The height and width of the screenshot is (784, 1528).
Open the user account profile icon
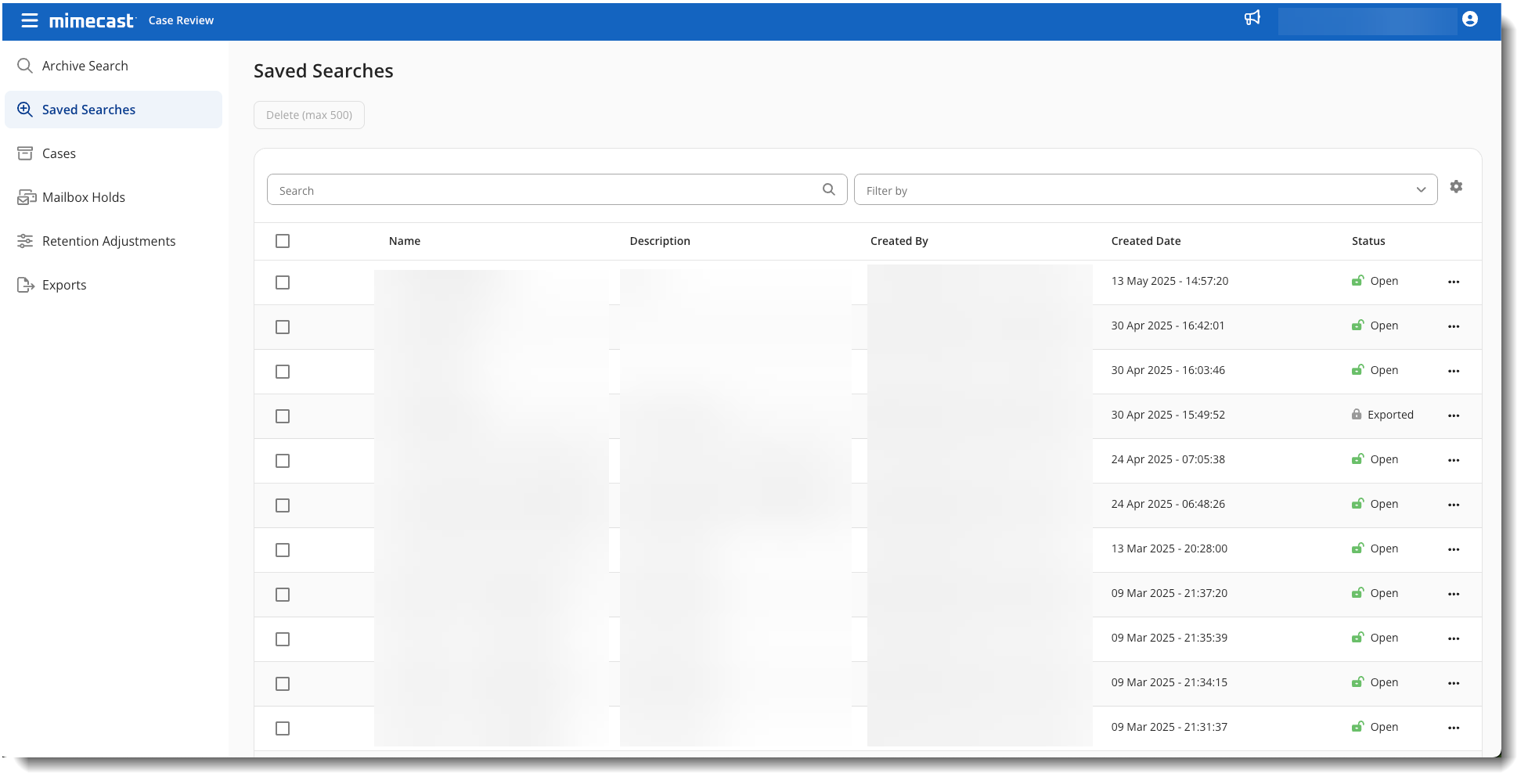click(x=1469, y=20)
